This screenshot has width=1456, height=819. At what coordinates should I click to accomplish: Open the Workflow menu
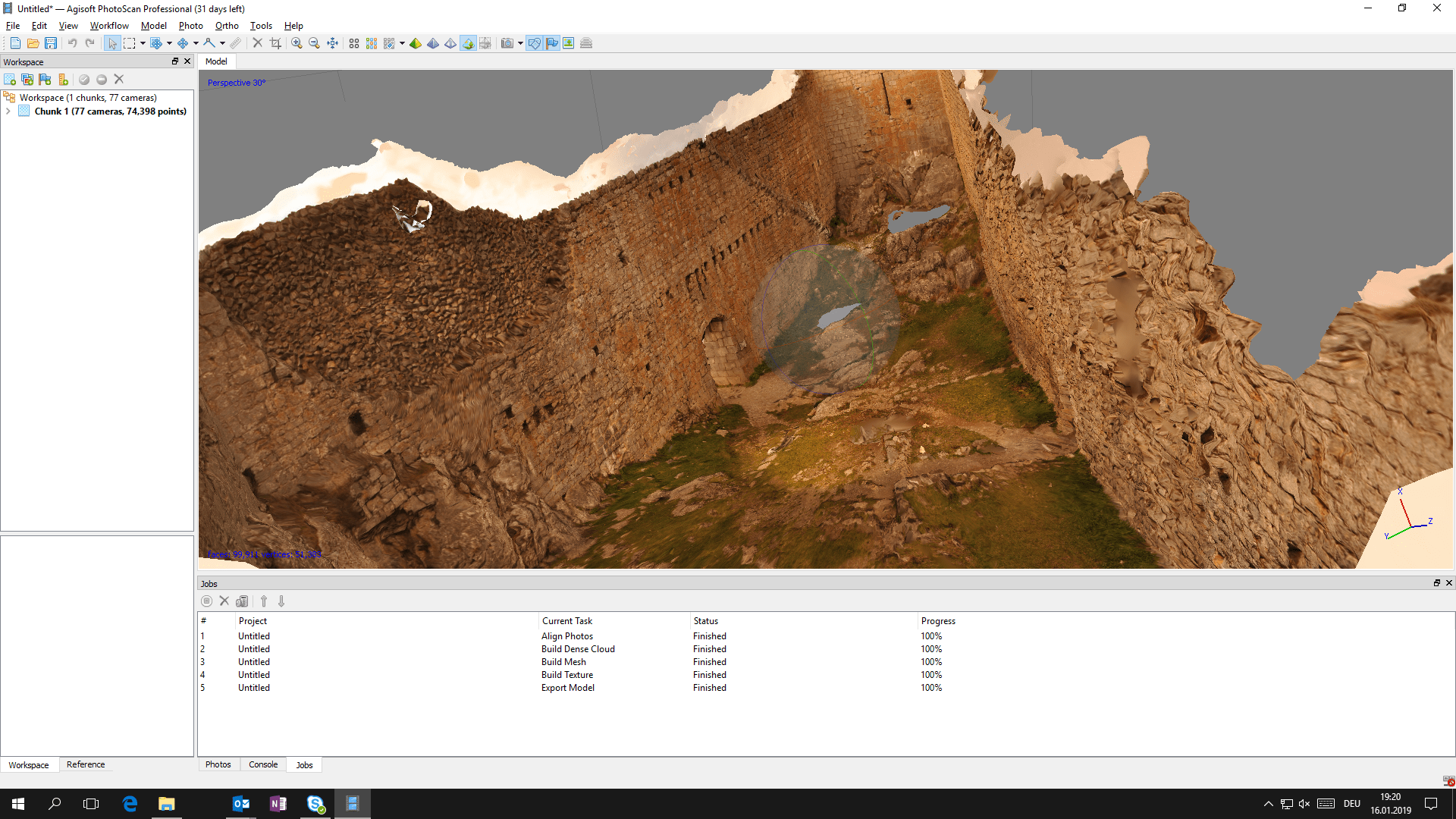tap(109, 26)
